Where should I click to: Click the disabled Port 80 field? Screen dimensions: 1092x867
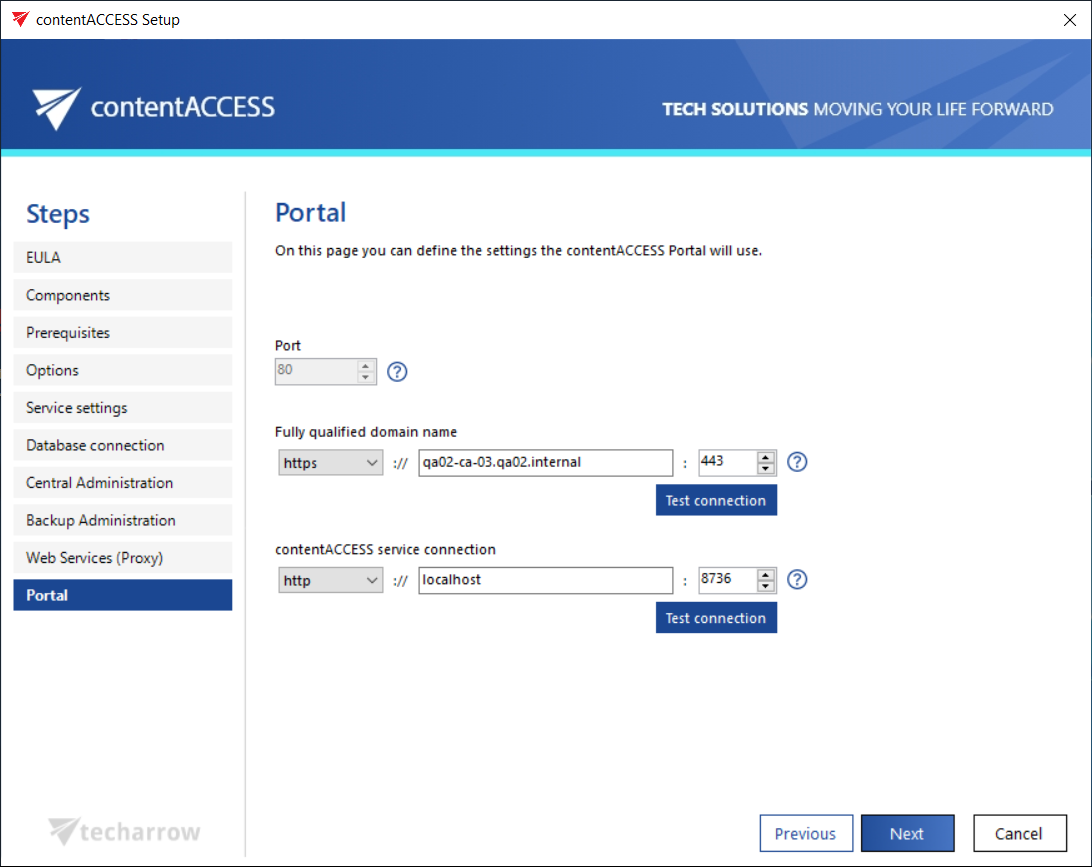316,371
